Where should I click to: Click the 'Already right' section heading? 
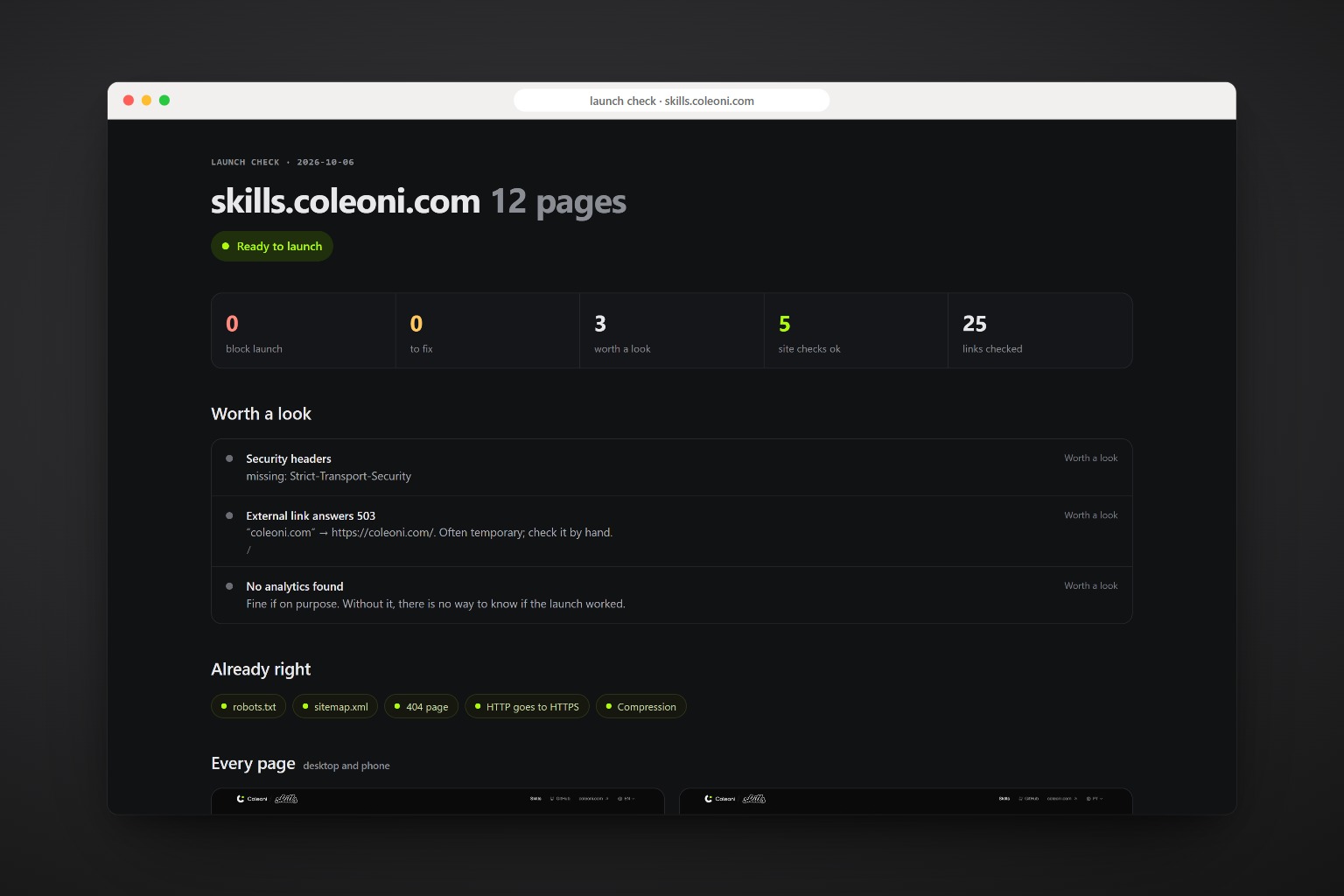pyautogui.click(x=261, y=669)
